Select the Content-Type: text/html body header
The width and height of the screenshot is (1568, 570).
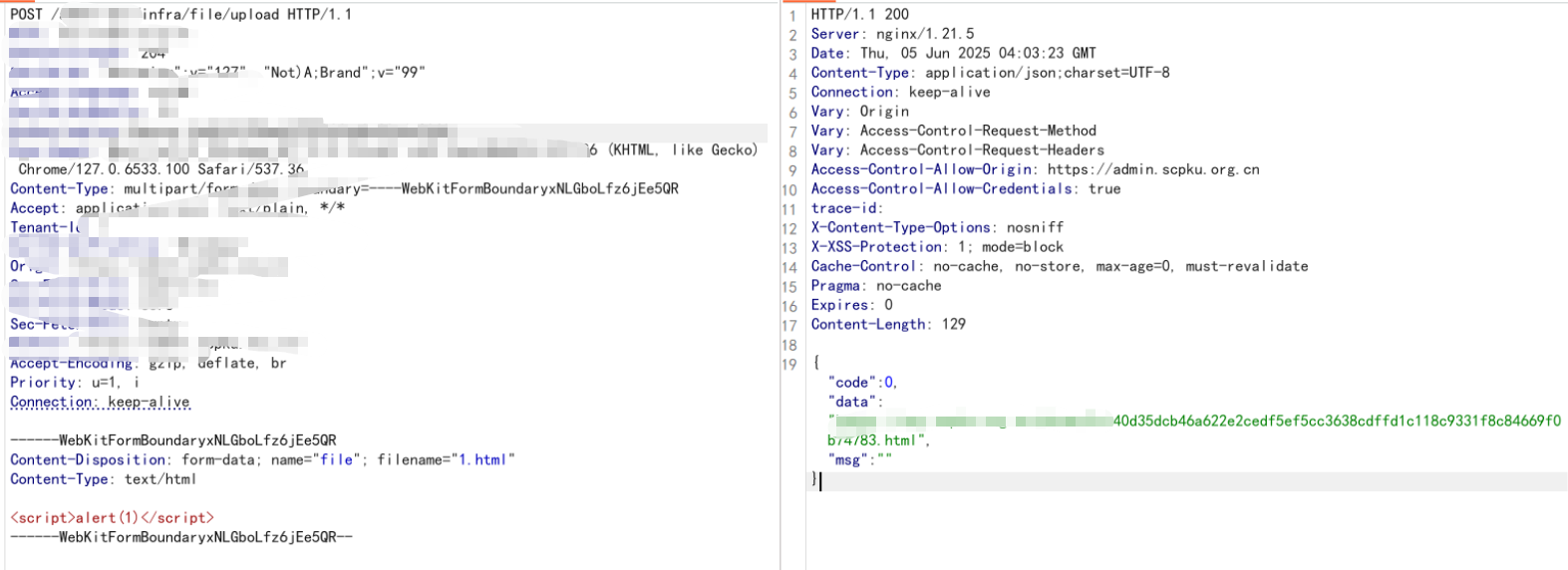(x=103, y=479)
